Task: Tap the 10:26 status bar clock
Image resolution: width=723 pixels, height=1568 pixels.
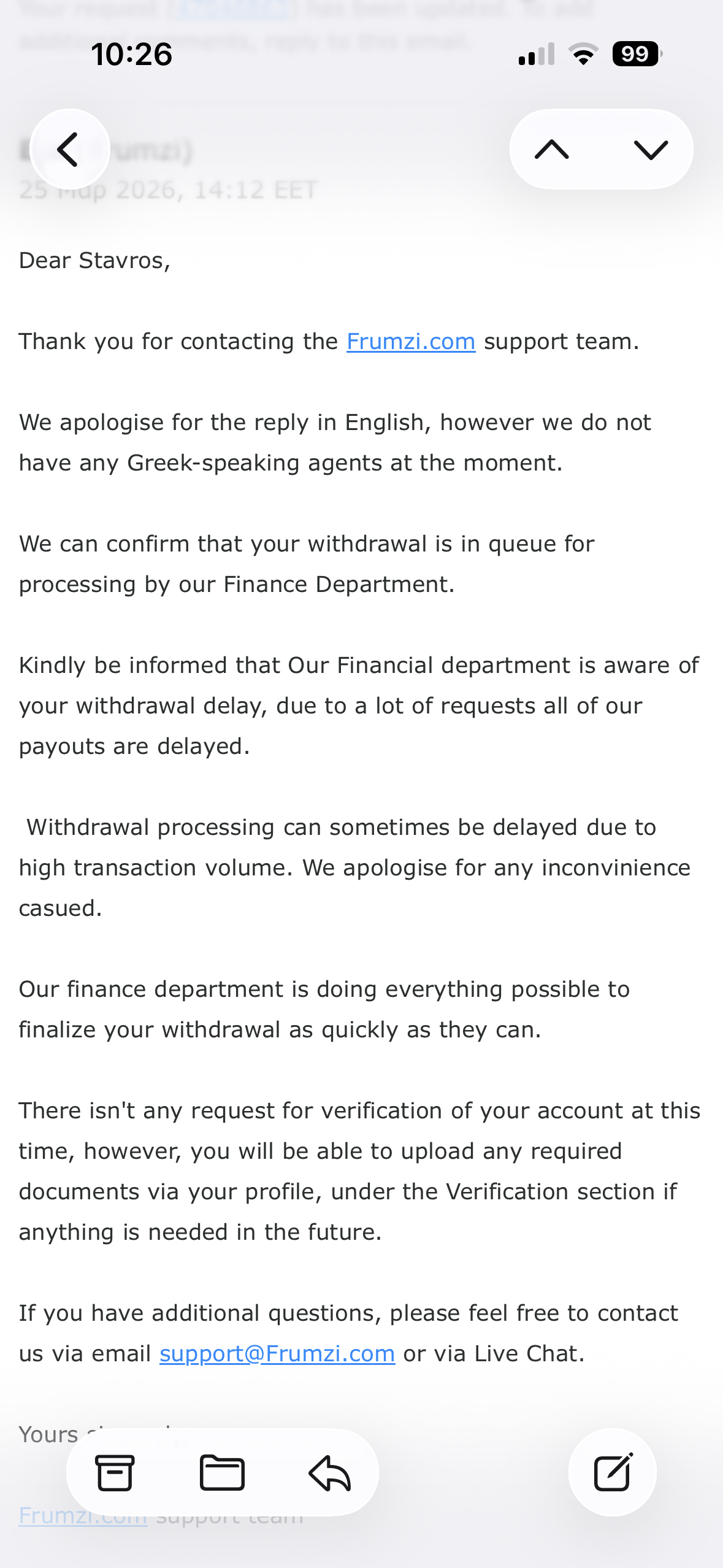Action: coord(132,54)
